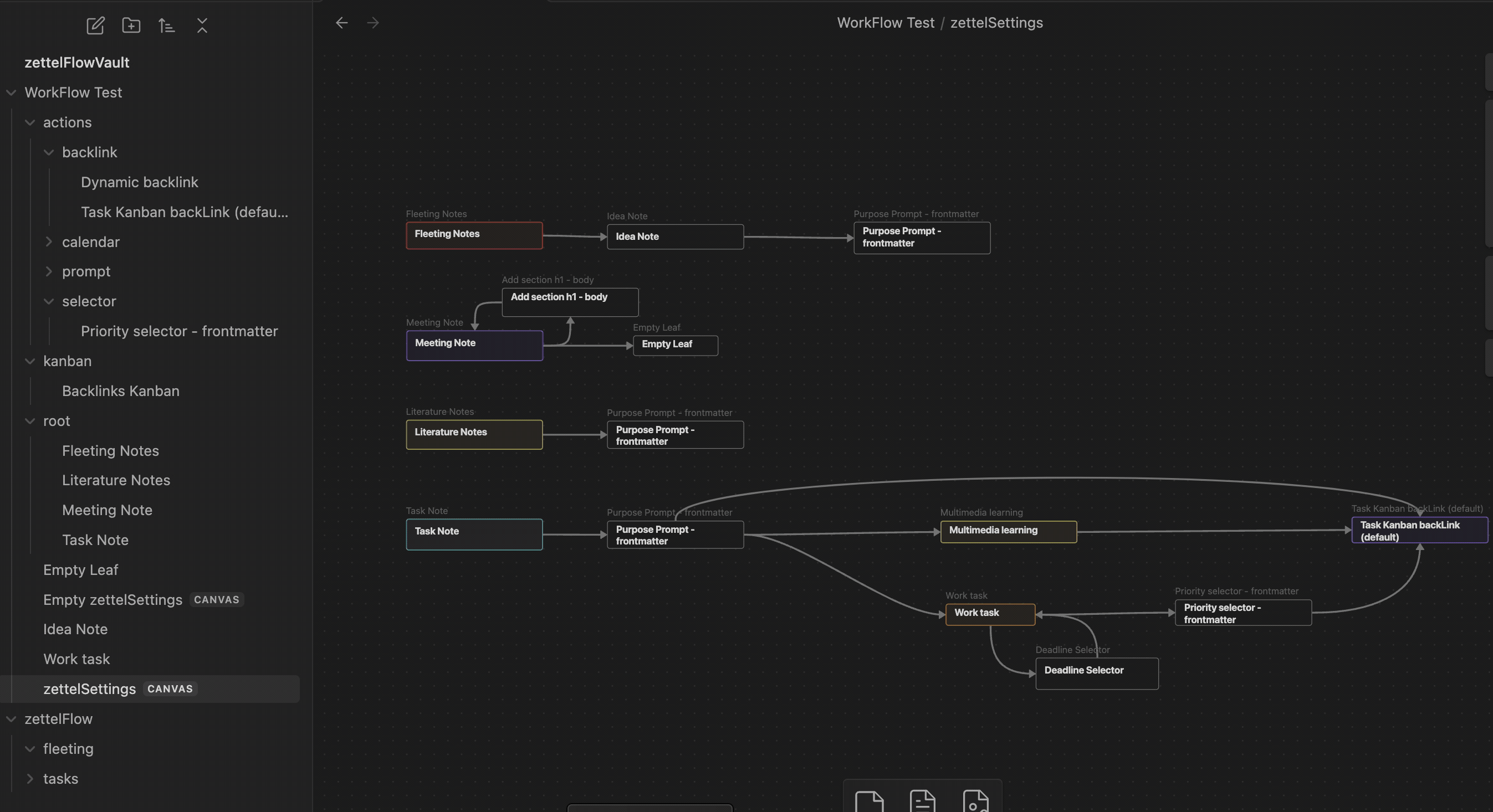Screen dimensions: 1493x812
Task: Click the new folder icon
Action: click(131, 25)
